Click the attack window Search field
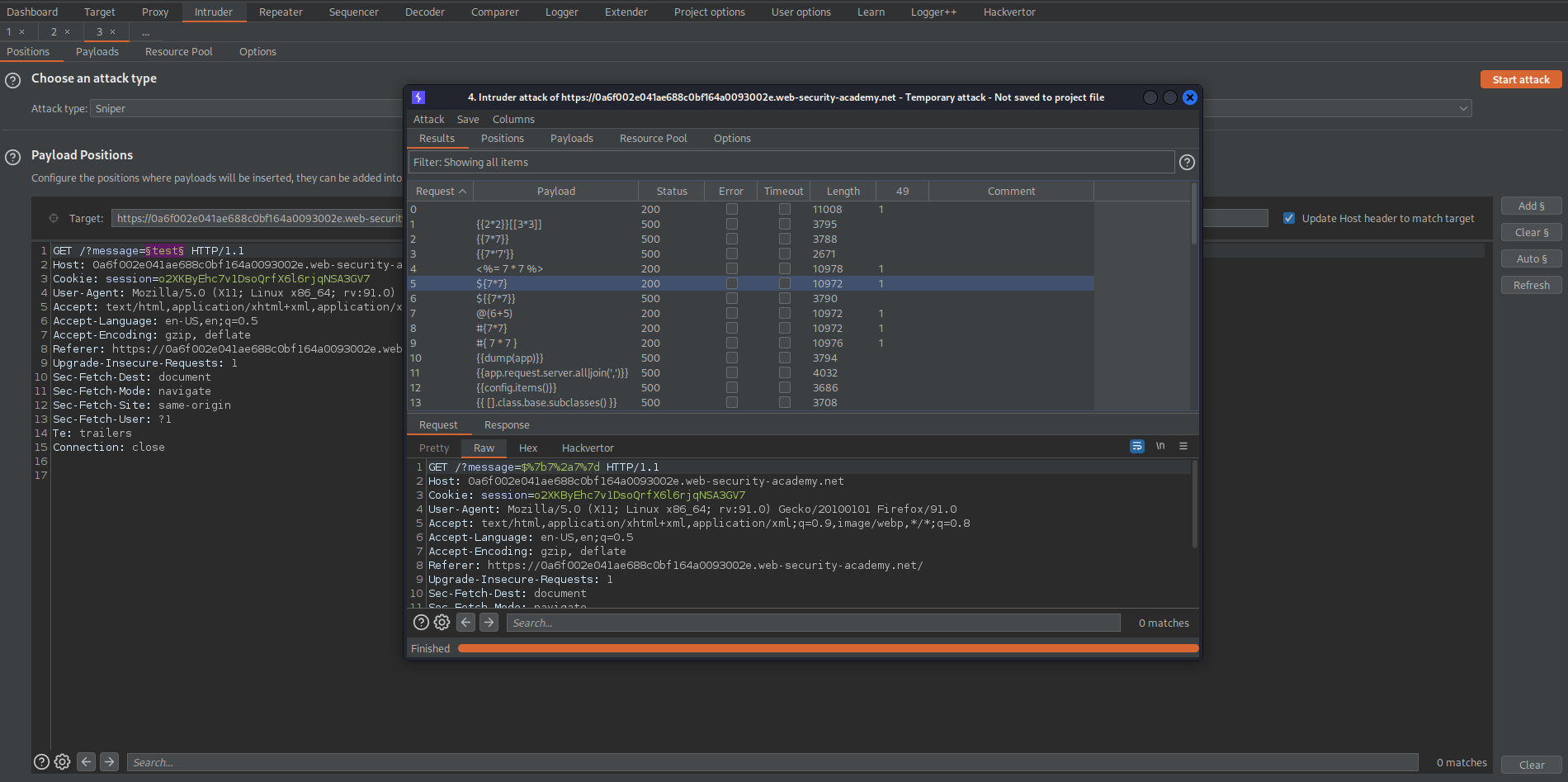This screenshot has height=782, width=1568. [814, 623]
